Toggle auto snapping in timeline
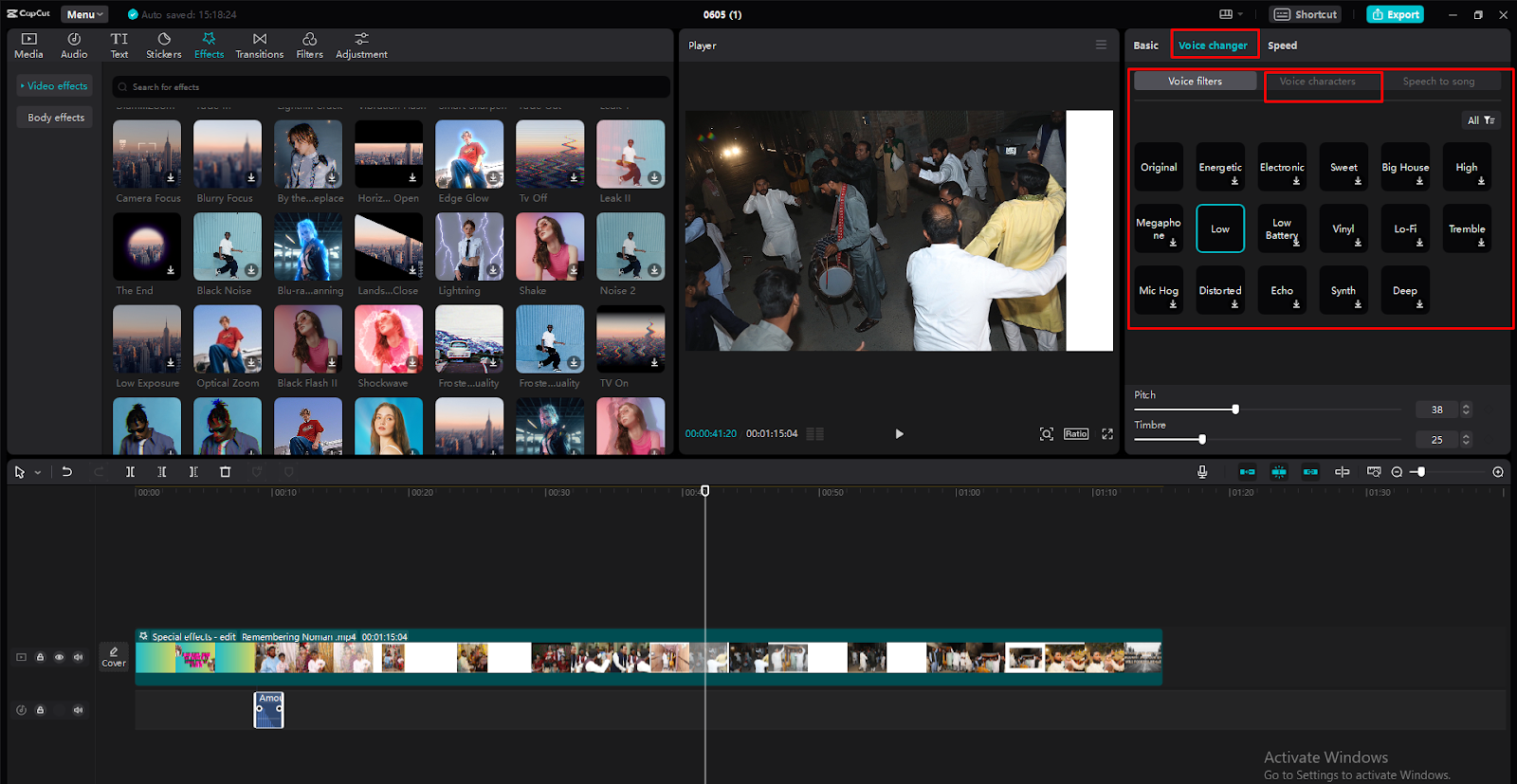 coord(1279,471)
